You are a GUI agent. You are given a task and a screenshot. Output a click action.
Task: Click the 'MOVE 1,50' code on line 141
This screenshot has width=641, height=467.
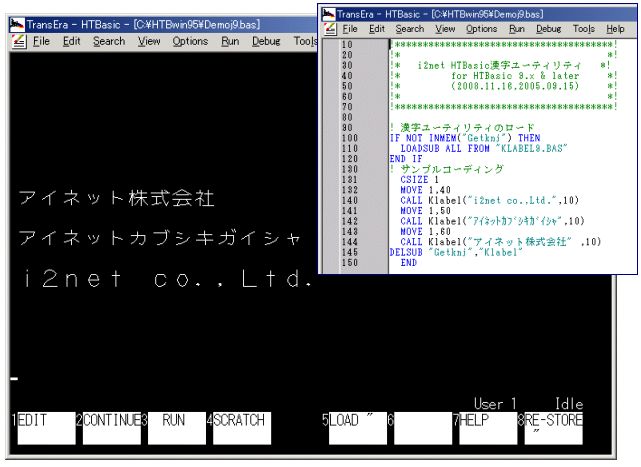[x=426, y=211]
